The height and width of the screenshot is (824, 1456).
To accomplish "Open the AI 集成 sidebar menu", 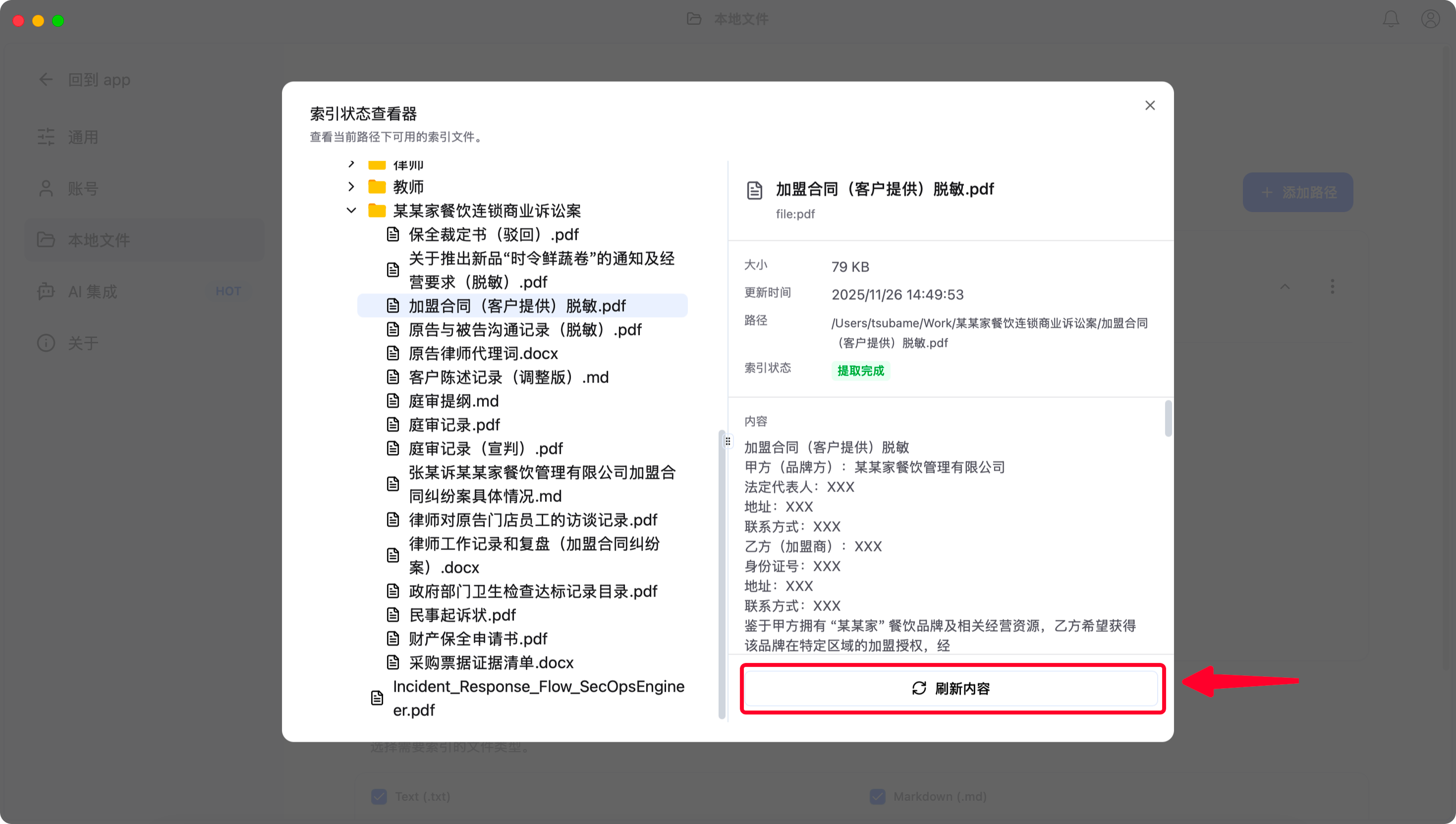I will 93,291.
